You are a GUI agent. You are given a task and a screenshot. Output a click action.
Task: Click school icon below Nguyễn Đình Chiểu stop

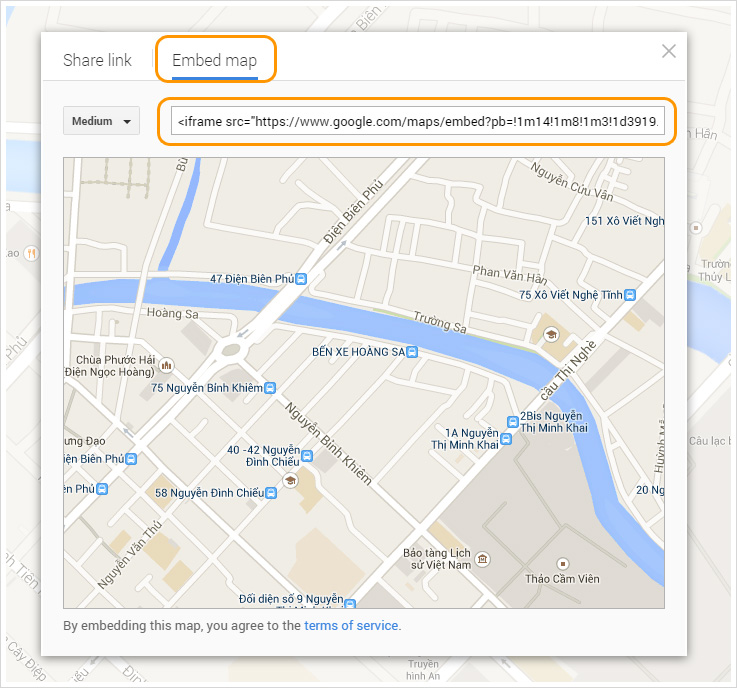(290, 480)
